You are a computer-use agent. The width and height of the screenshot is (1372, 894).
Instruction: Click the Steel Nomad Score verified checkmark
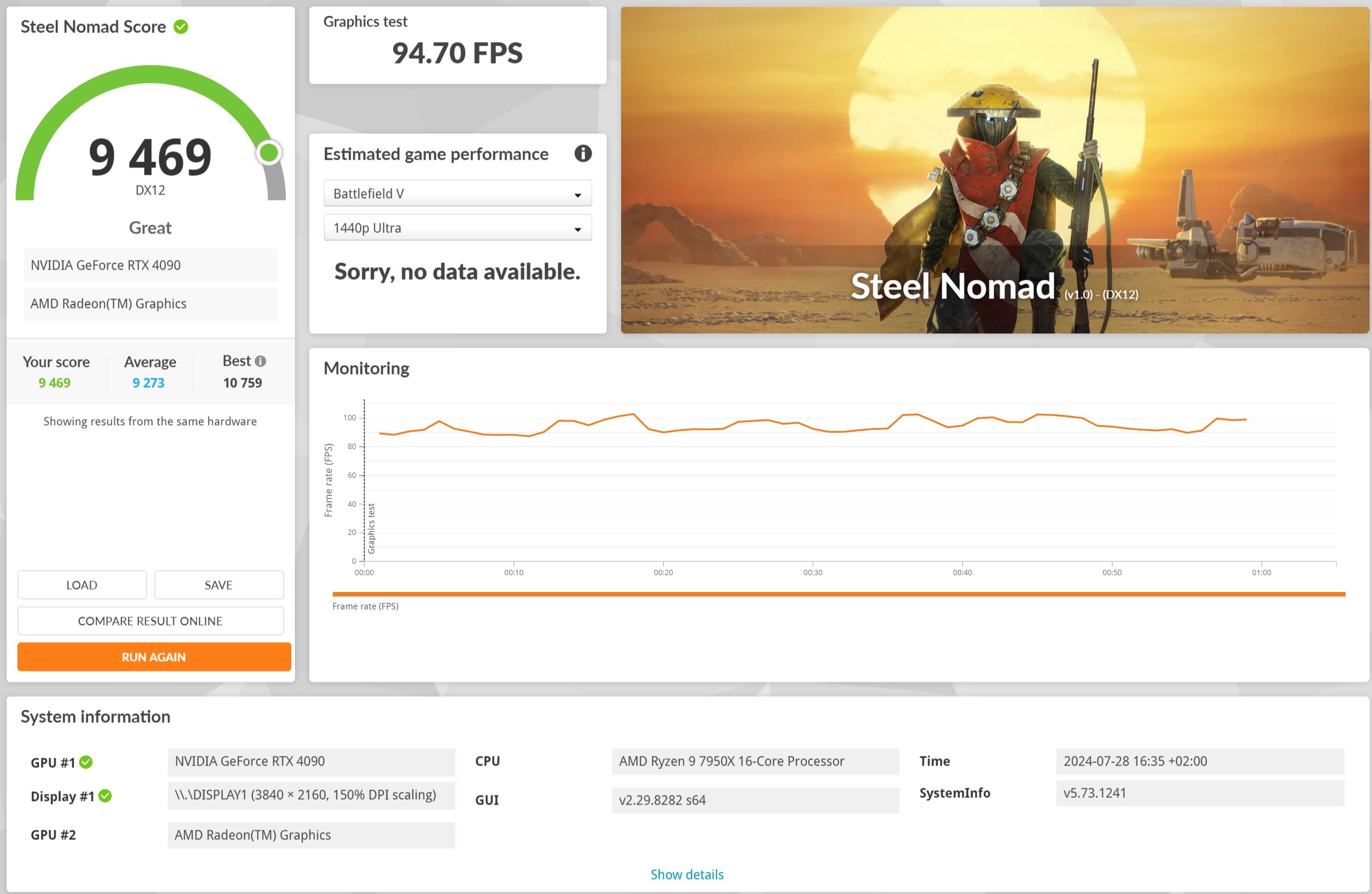point(182,26)
